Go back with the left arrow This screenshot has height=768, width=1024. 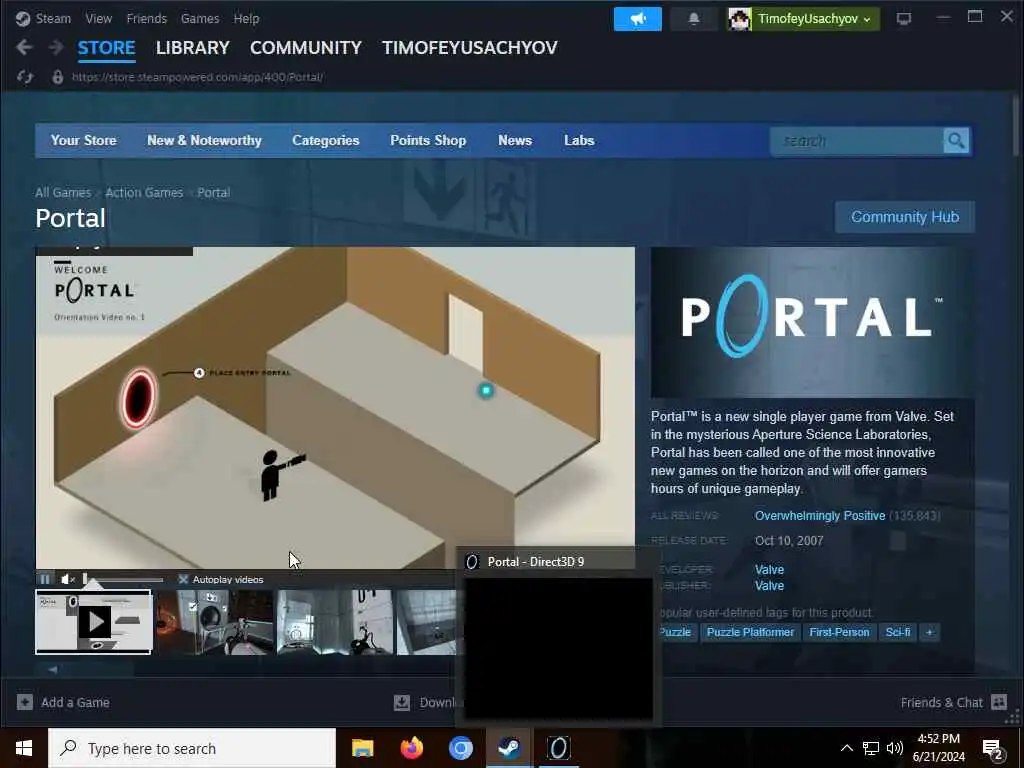[x=24, y=47]
